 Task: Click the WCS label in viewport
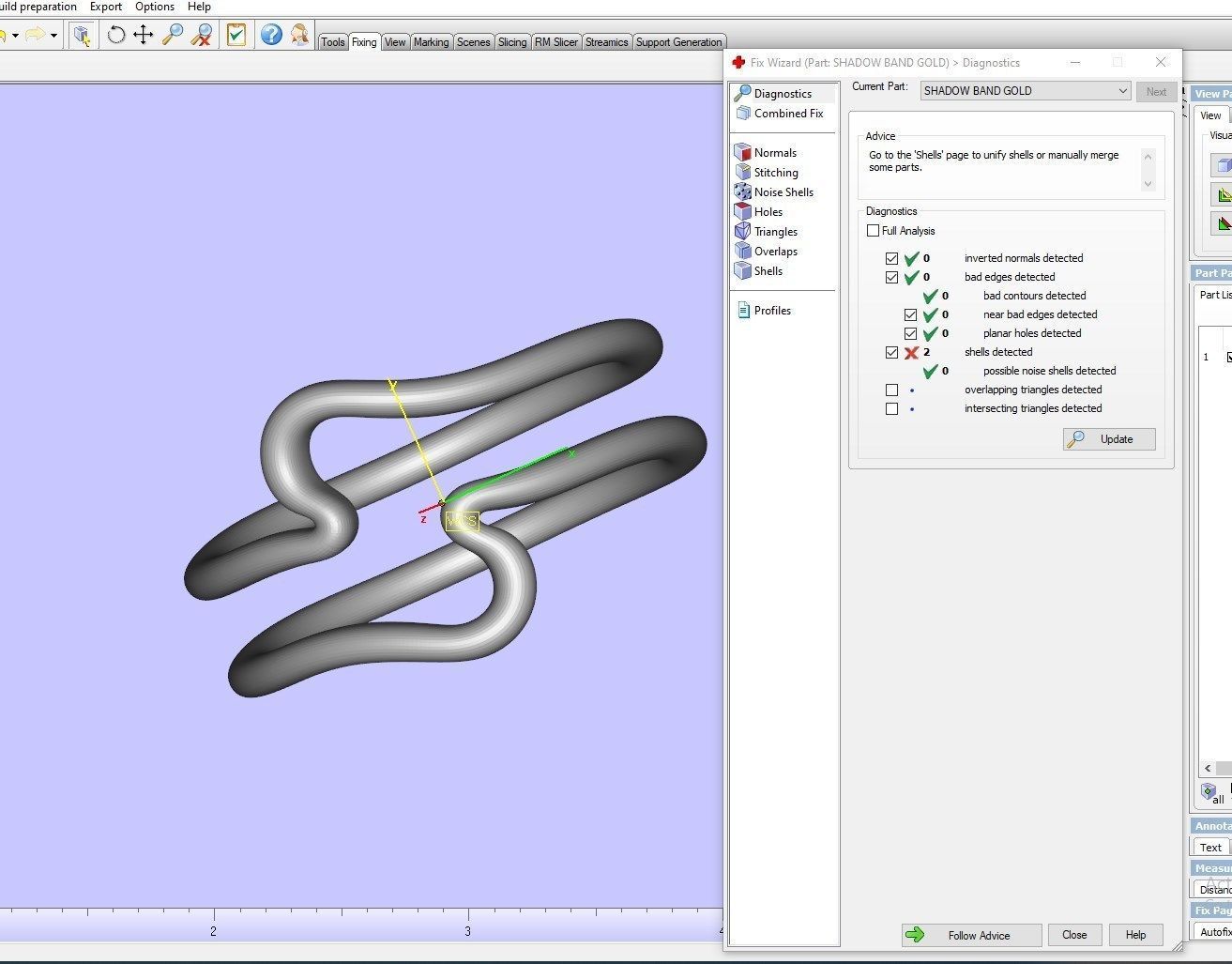(462, 520)
